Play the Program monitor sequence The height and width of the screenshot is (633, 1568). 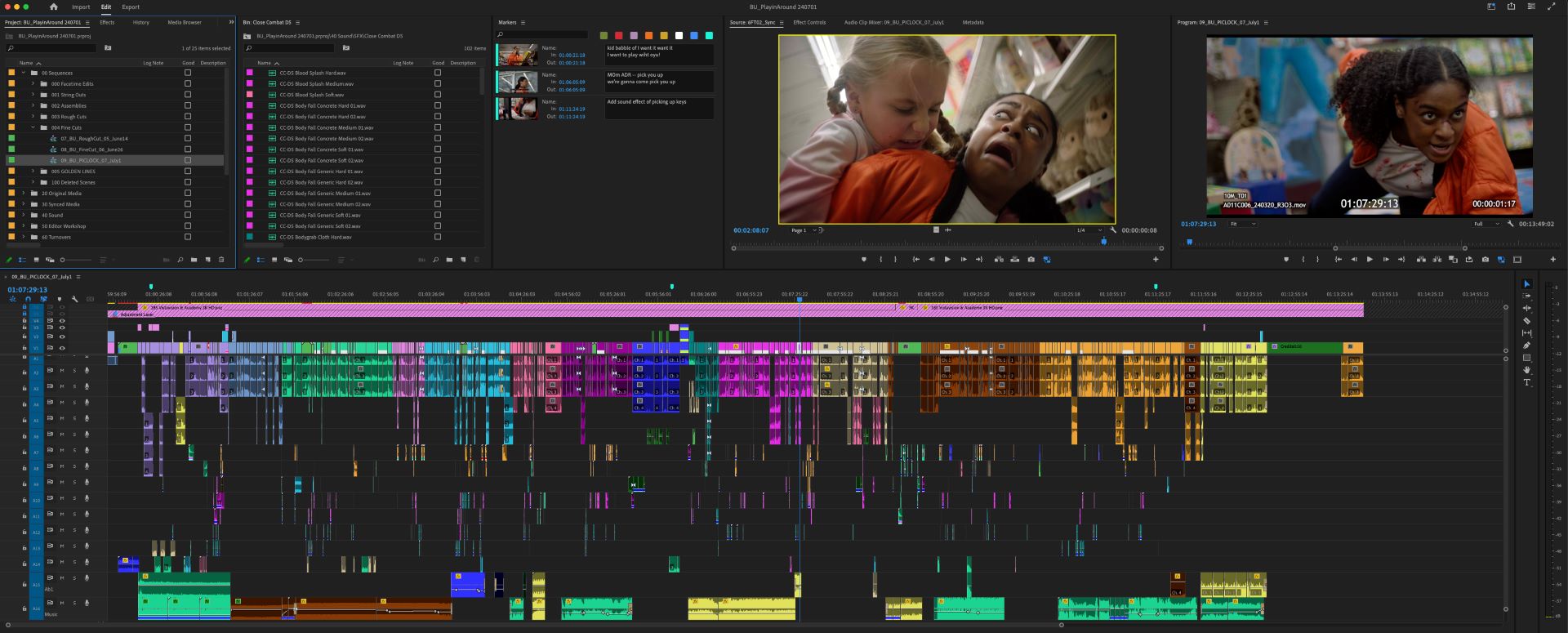coord(1370,260)
